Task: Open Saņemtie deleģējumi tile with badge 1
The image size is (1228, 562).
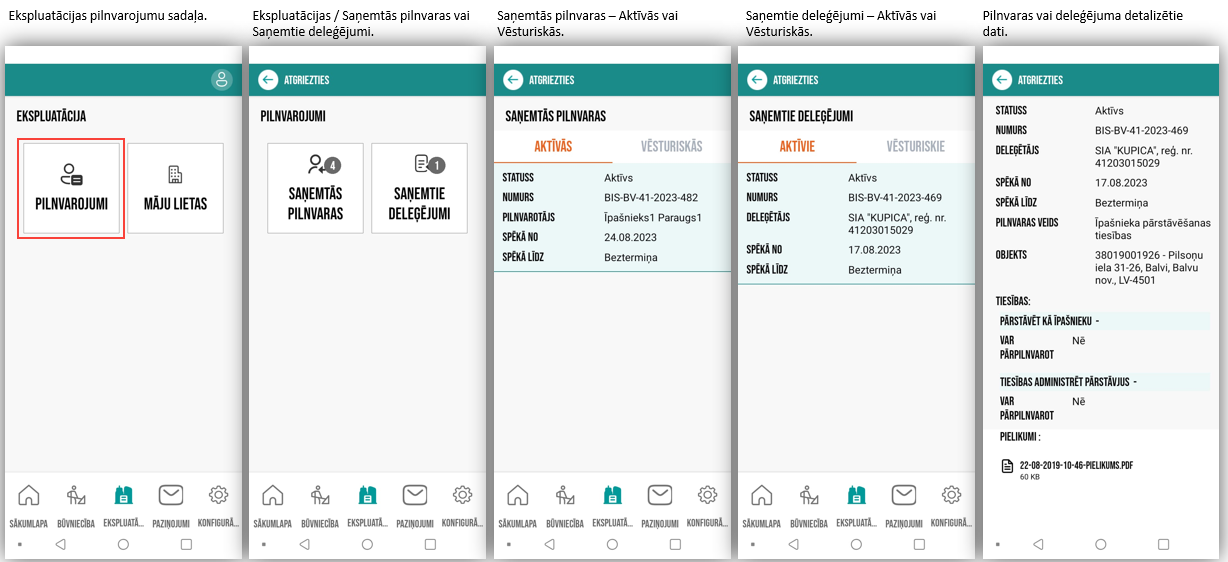Action: click(419, 188)
